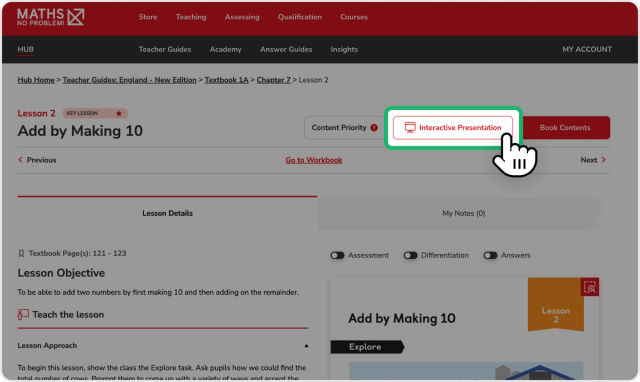Viewport: 640px width, 382px height.
Task: Click the Content Priority help question icon
Action: click(374, 128)
